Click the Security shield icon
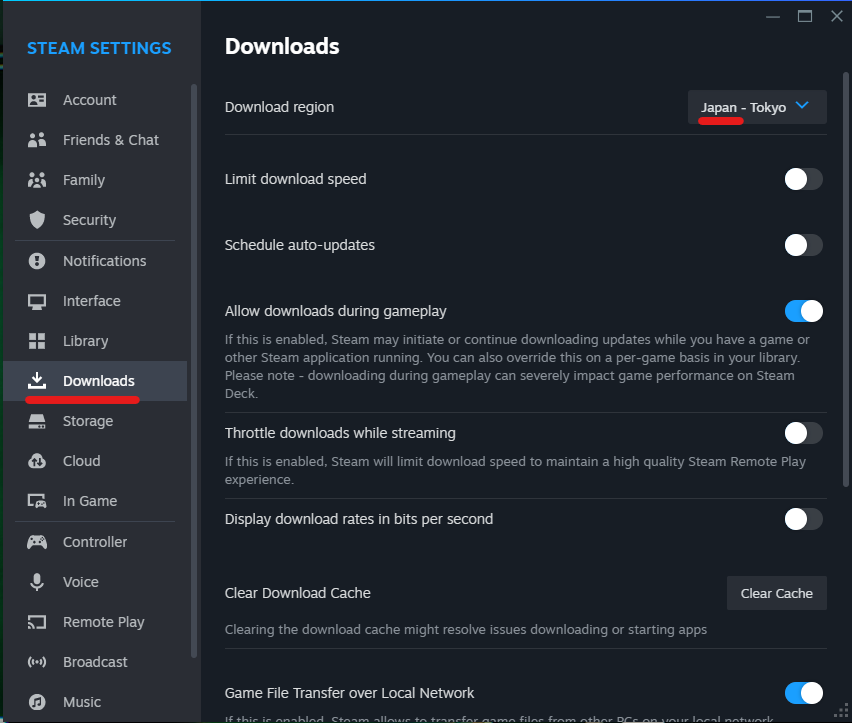This screenshot has width=852, height=723. tap(37, 220)
